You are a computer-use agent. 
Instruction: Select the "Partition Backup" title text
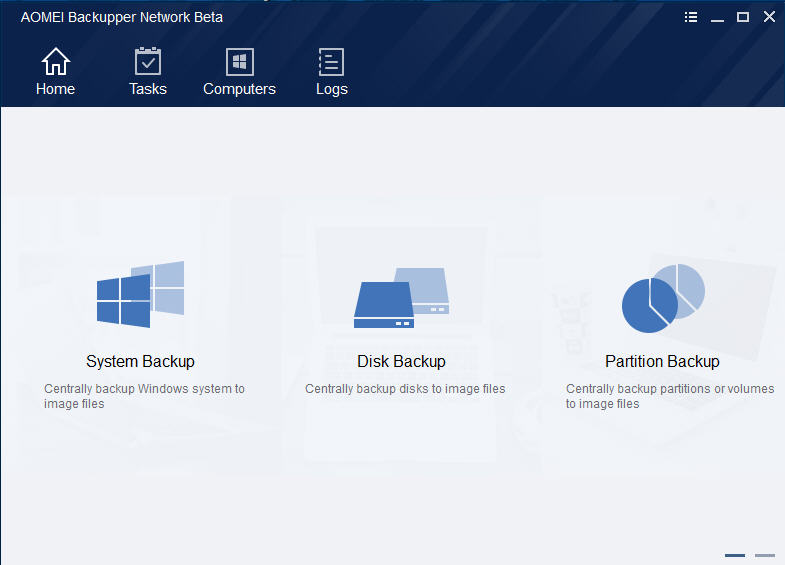click(x=662, y=361)
